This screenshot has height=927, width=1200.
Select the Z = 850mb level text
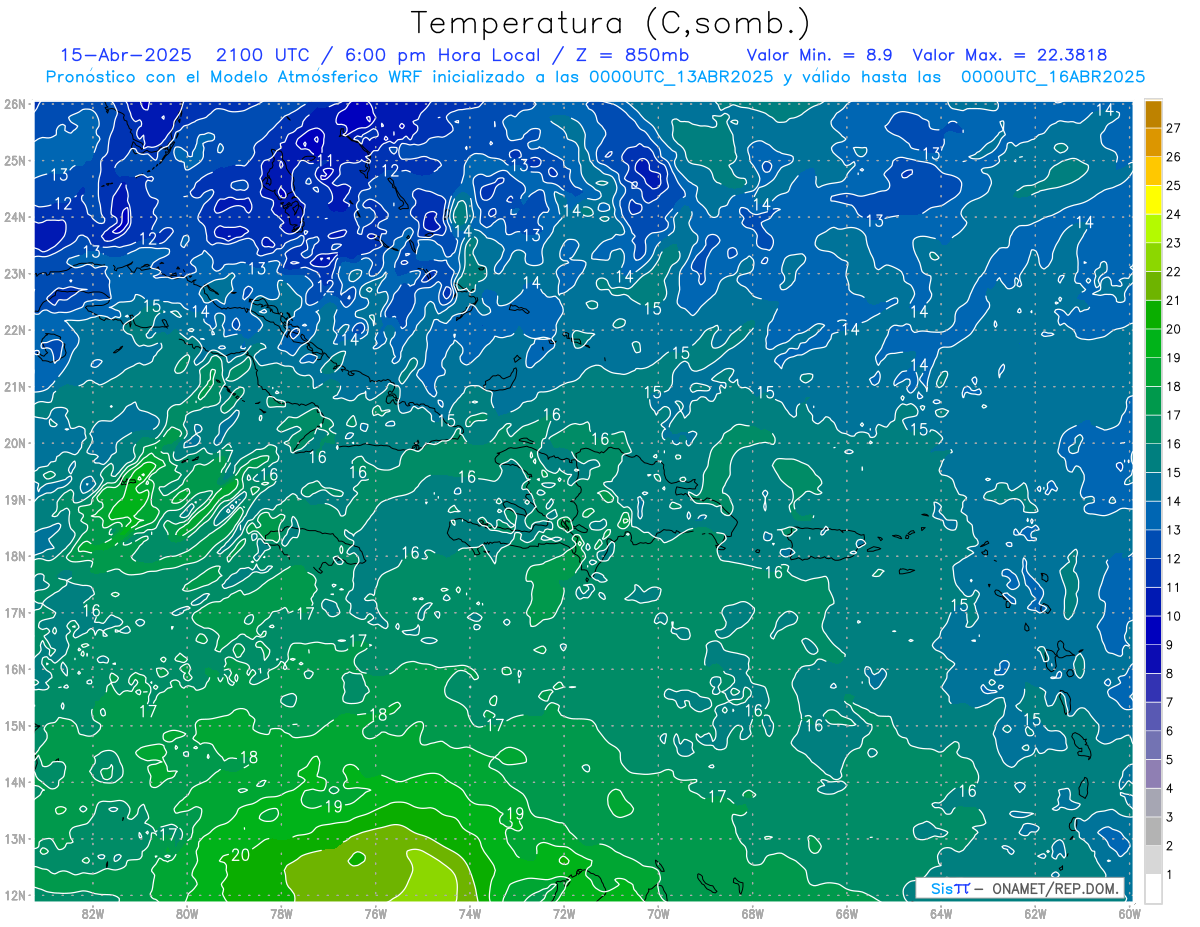click(x=633, y=55)
